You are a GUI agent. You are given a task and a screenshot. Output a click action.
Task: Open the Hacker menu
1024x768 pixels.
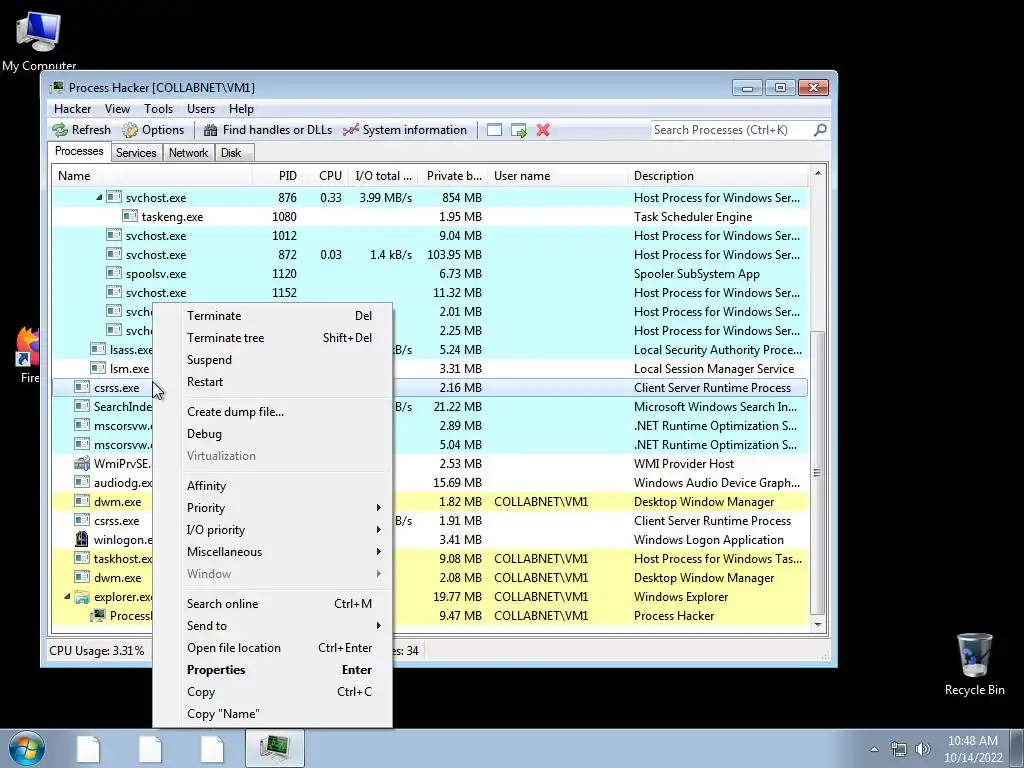pos(72,109)
